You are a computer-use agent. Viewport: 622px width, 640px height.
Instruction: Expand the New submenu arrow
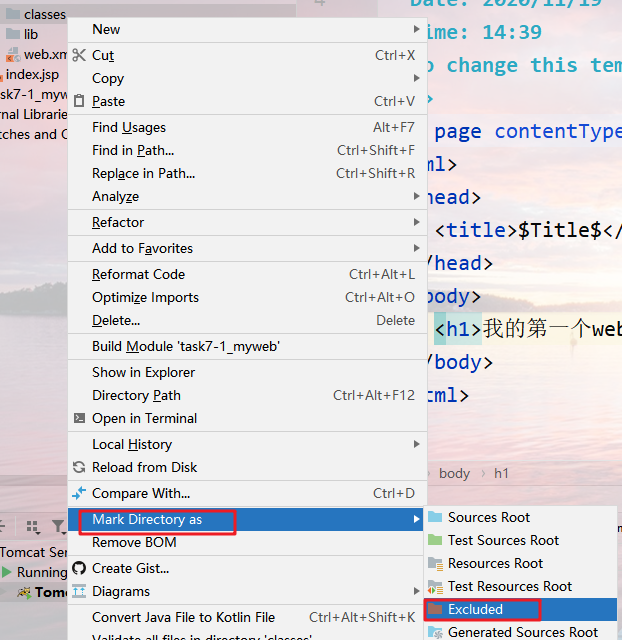[416, 29]
